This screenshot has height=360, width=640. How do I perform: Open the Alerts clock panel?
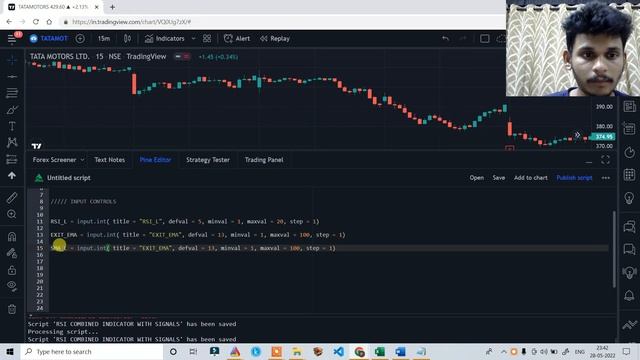coord(629,153)
